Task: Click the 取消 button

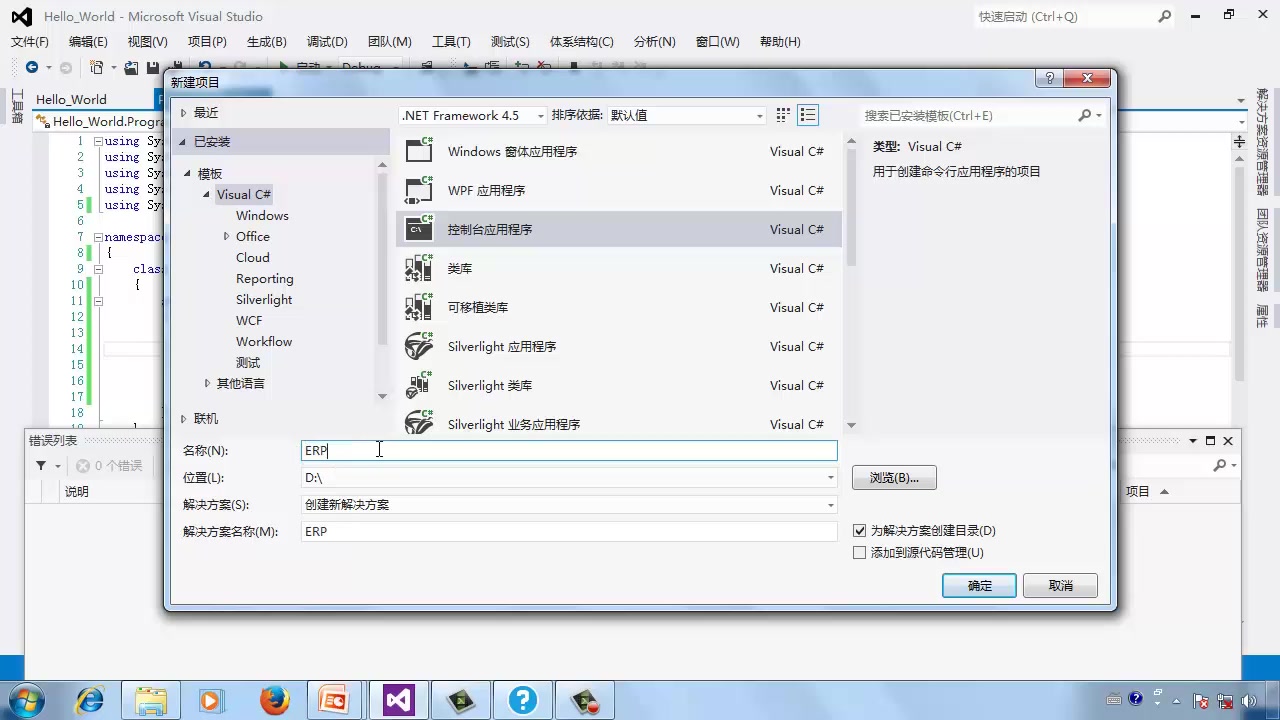Action: pos(1060,586)
